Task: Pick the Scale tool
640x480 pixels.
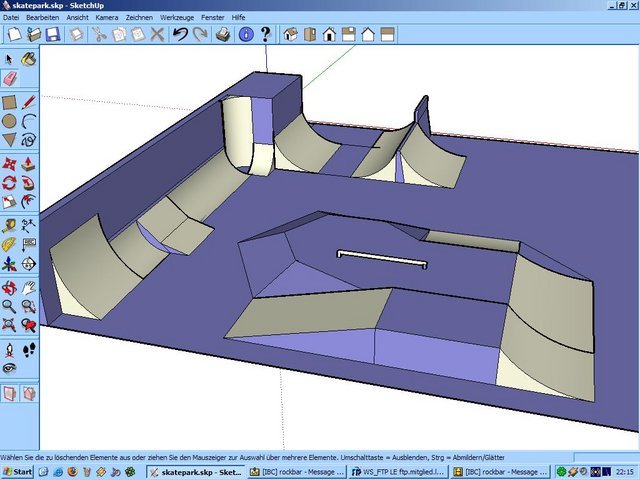Action: click(9, 201)
